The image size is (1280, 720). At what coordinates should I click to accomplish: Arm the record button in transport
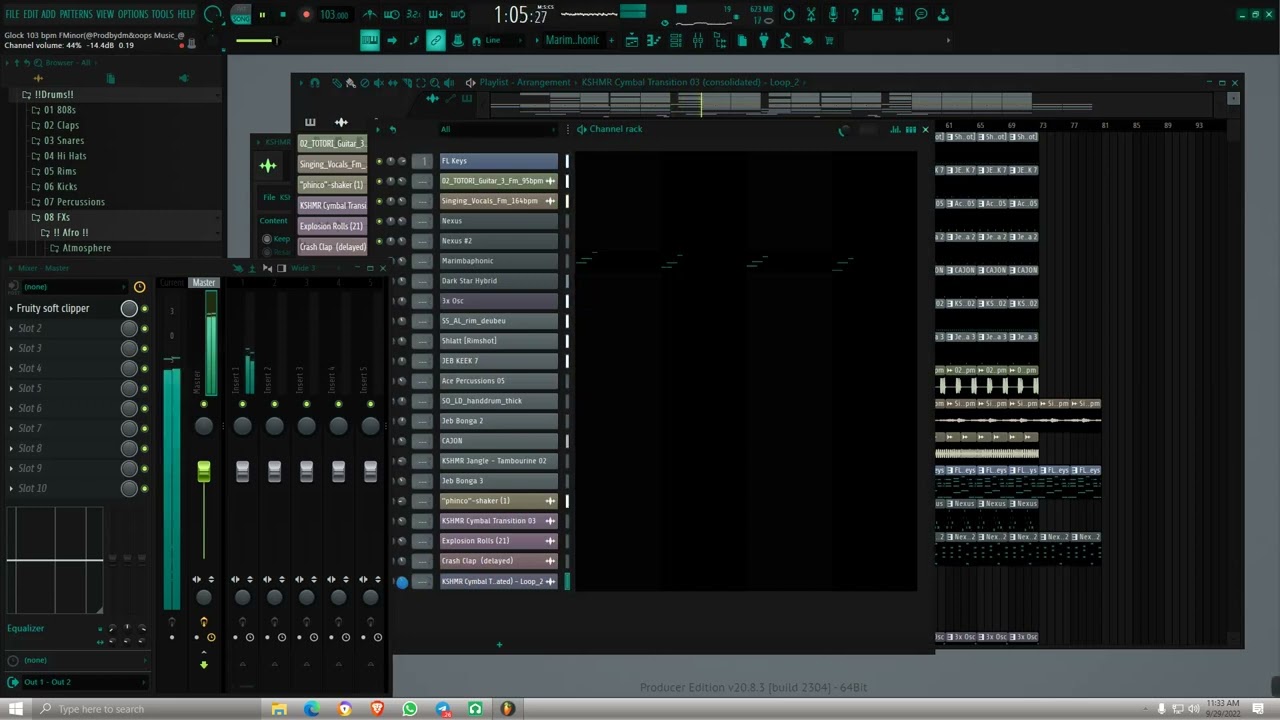coord(306,15)
